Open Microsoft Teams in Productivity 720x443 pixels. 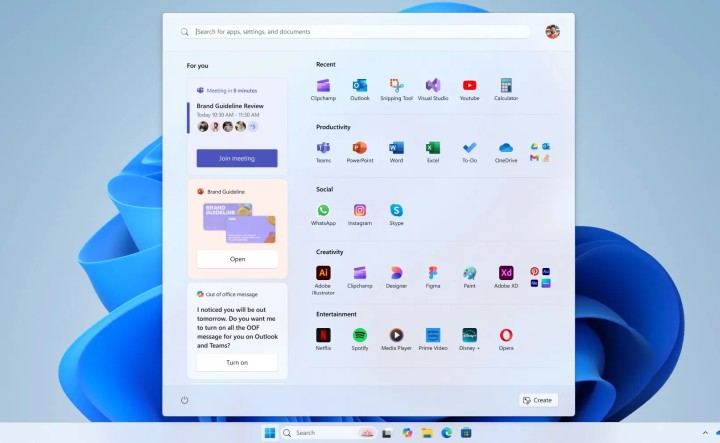tap(323, 149)
